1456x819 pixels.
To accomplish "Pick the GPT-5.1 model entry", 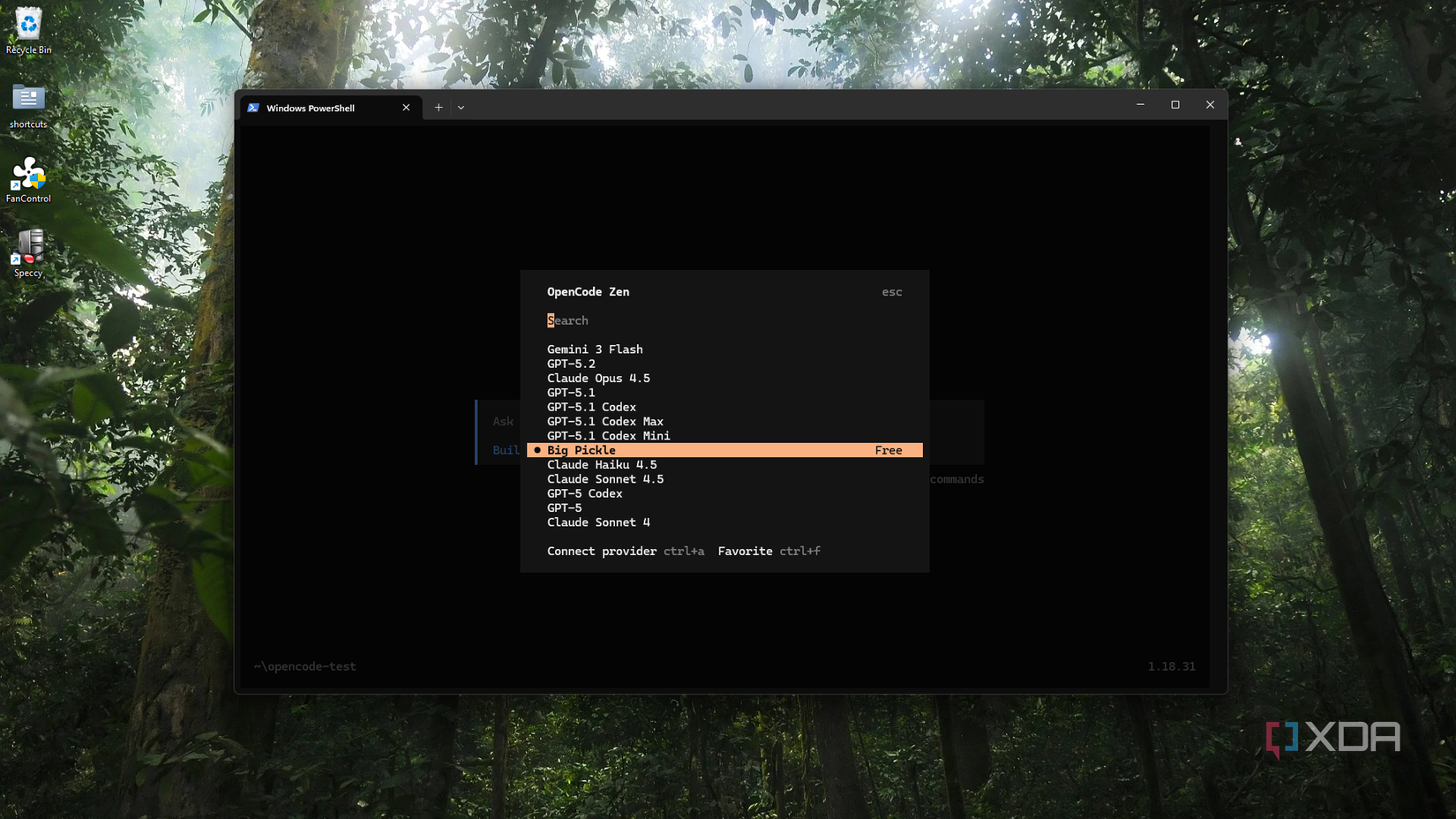I will point(724,393).
